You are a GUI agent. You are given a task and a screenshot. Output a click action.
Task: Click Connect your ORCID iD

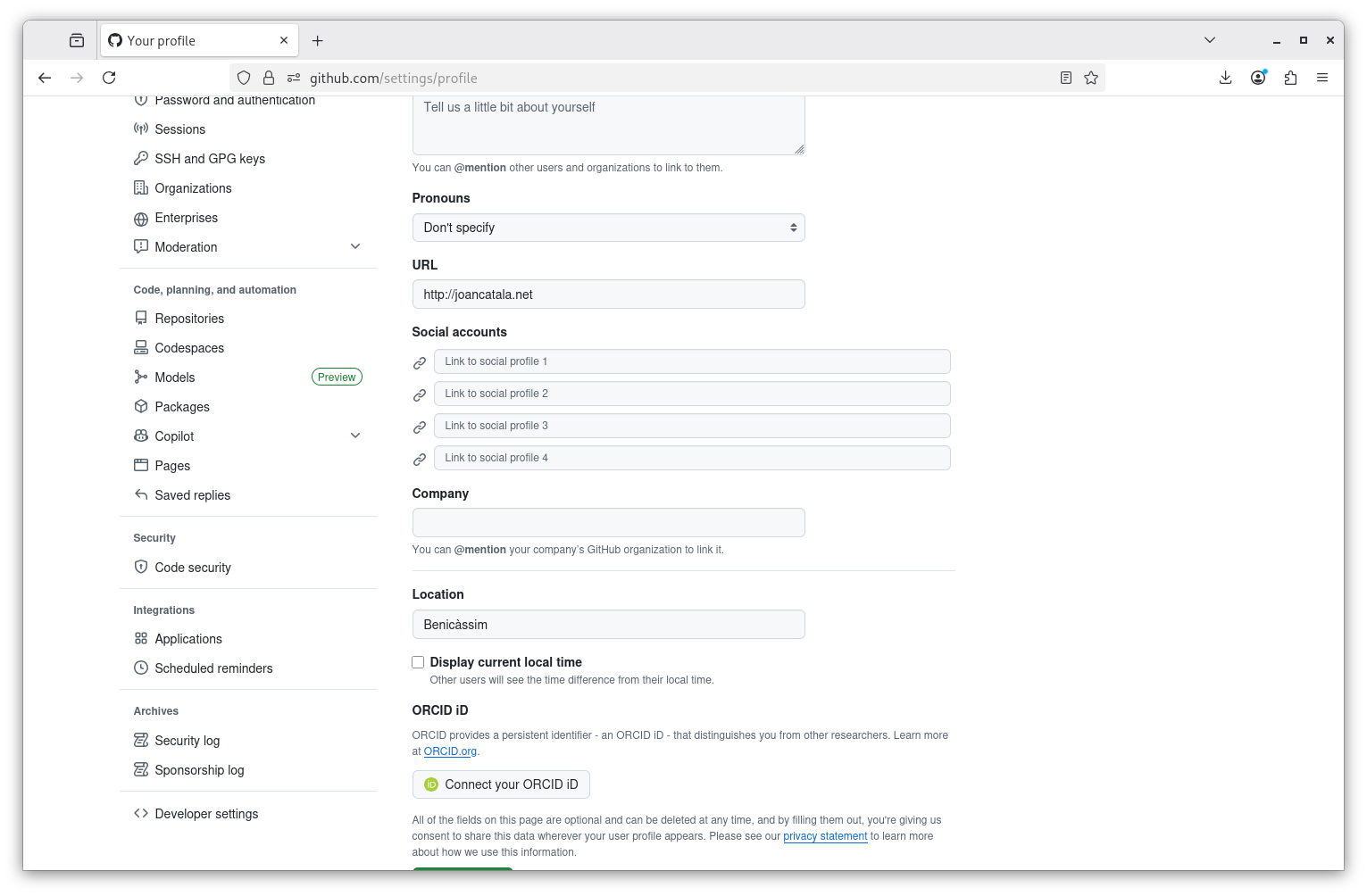pyautogui.click(x=501, y=784)
